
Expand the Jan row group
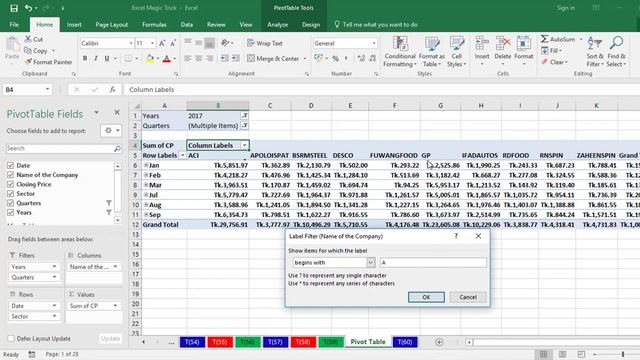(146, 165)
